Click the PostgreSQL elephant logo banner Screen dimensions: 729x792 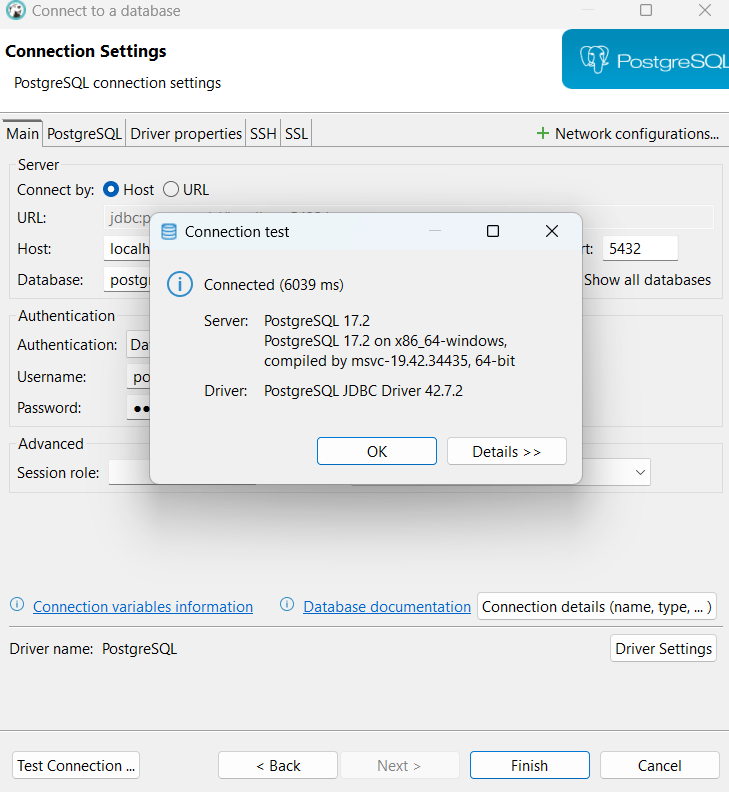645,59
